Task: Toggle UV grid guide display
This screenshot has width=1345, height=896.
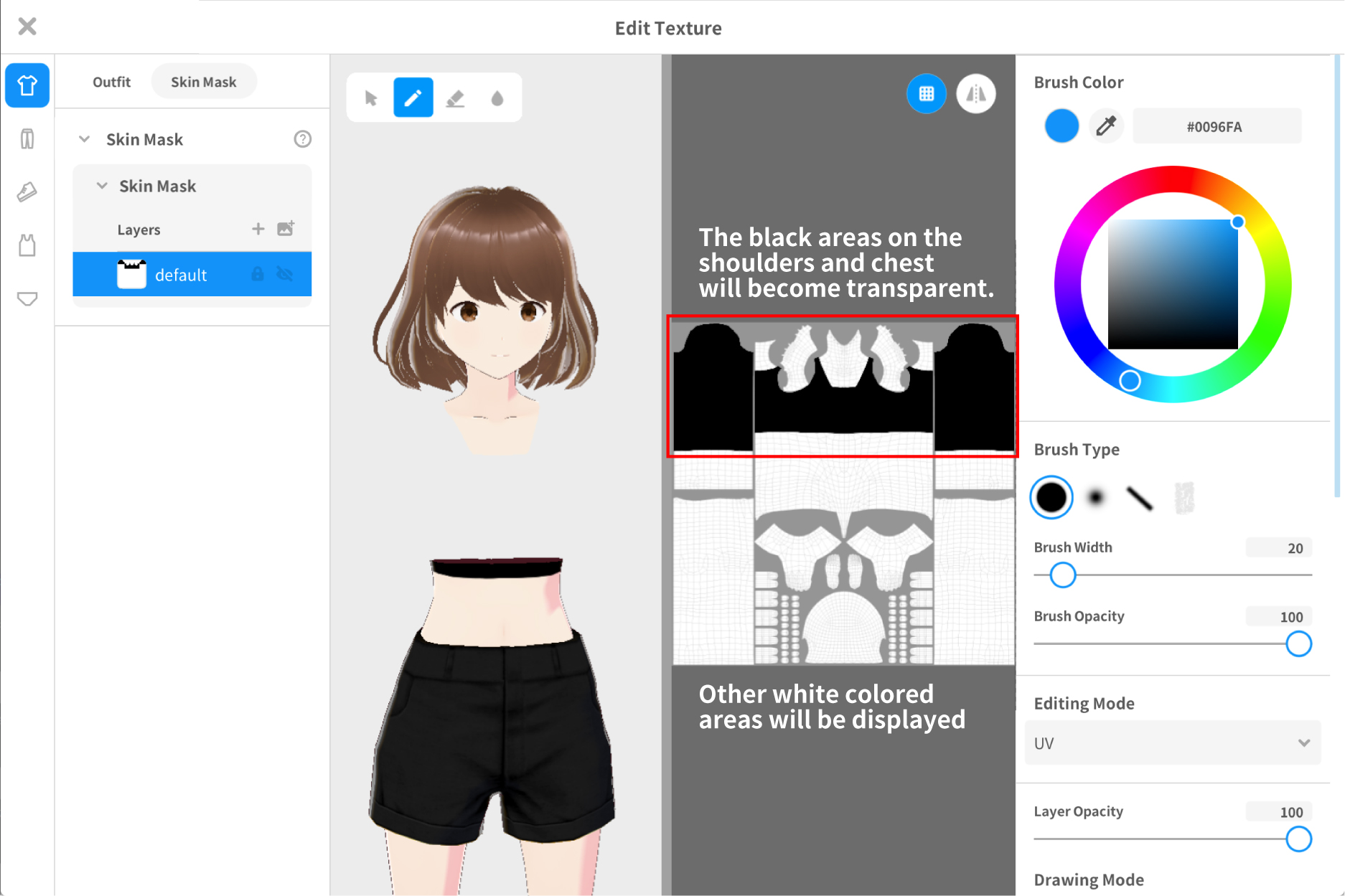Action: point(926,94)
